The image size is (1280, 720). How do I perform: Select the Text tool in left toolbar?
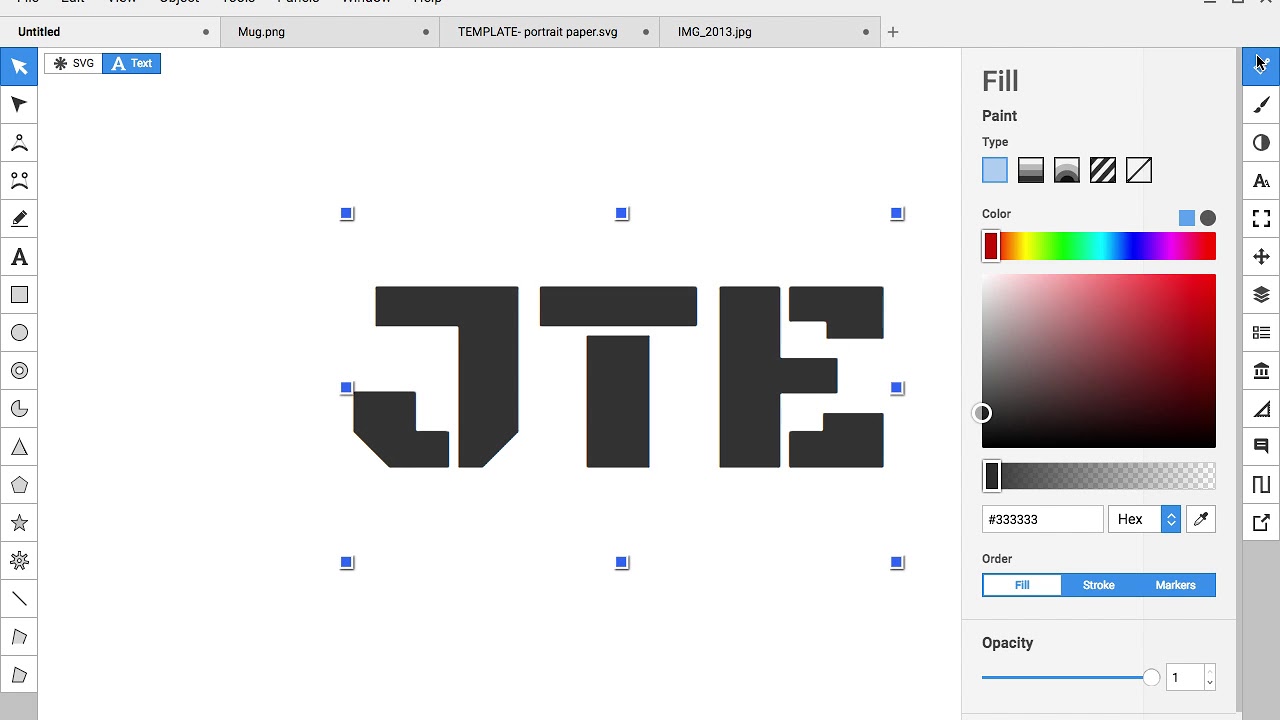19,257
